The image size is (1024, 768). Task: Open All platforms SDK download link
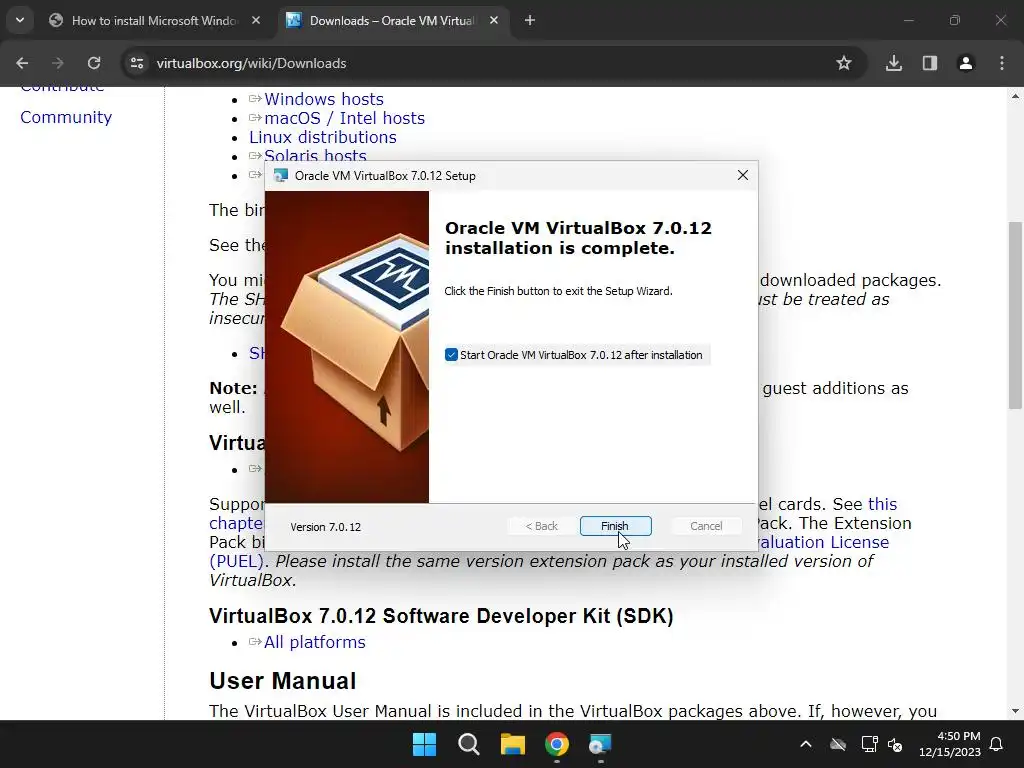click(315, 642)
